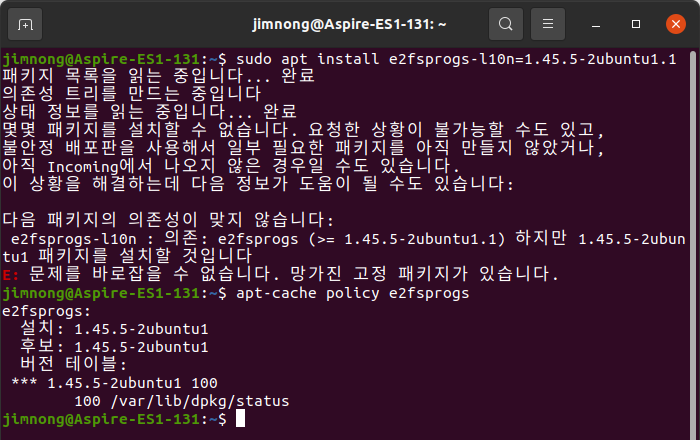700x440 pixels.
Task: Close the terminal window
Action: click(x=675, y=24)
